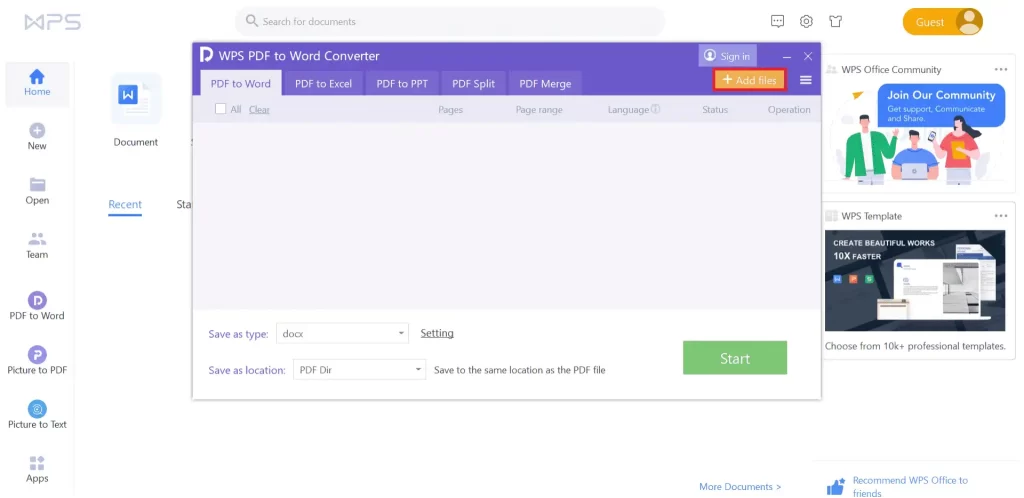Open feedback message icon in header
Image resolution: width=1024 pixels, height=498 pixels.
[777, 21]
